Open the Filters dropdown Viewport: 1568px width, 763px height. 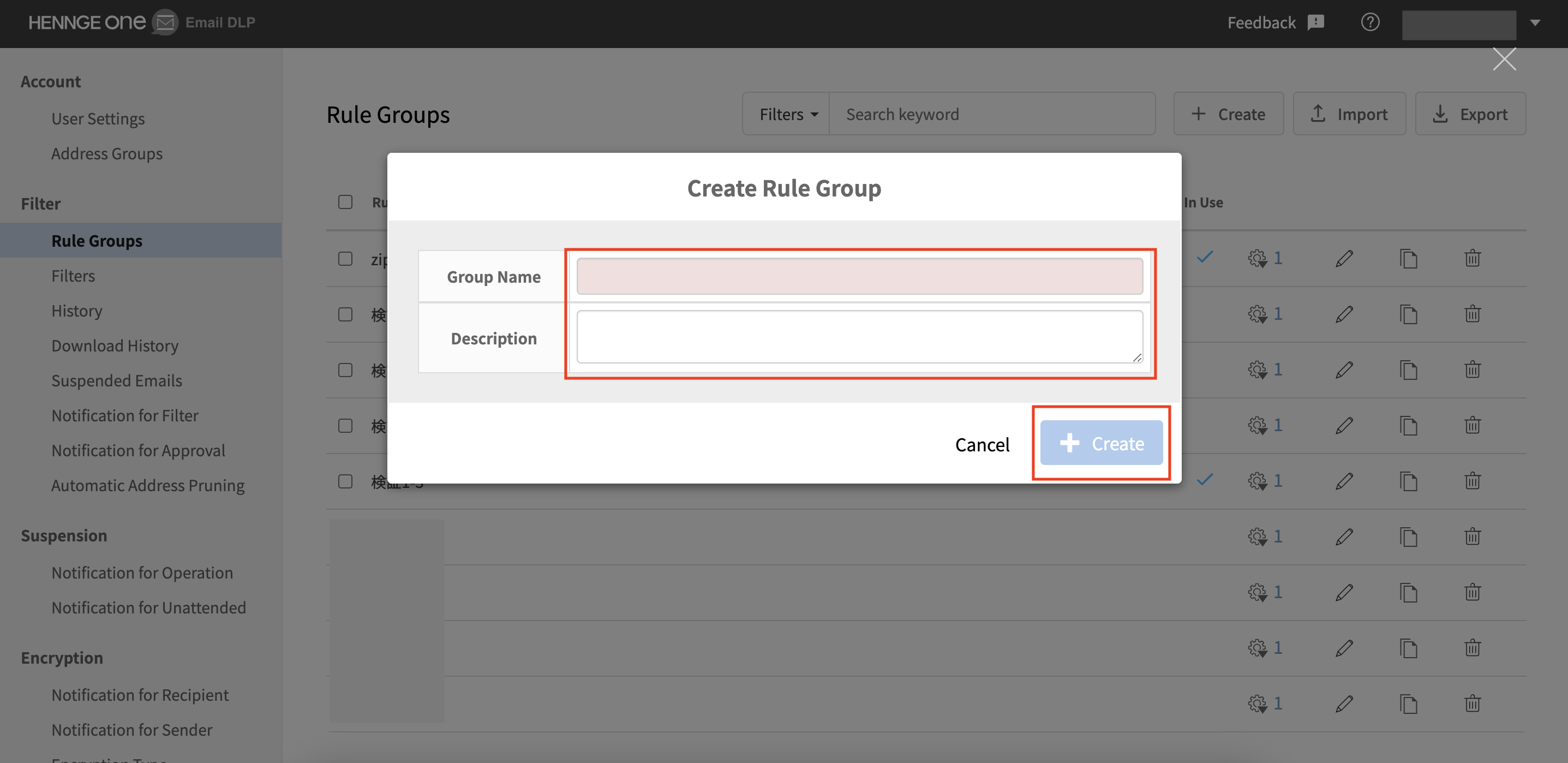click(787, 114)
